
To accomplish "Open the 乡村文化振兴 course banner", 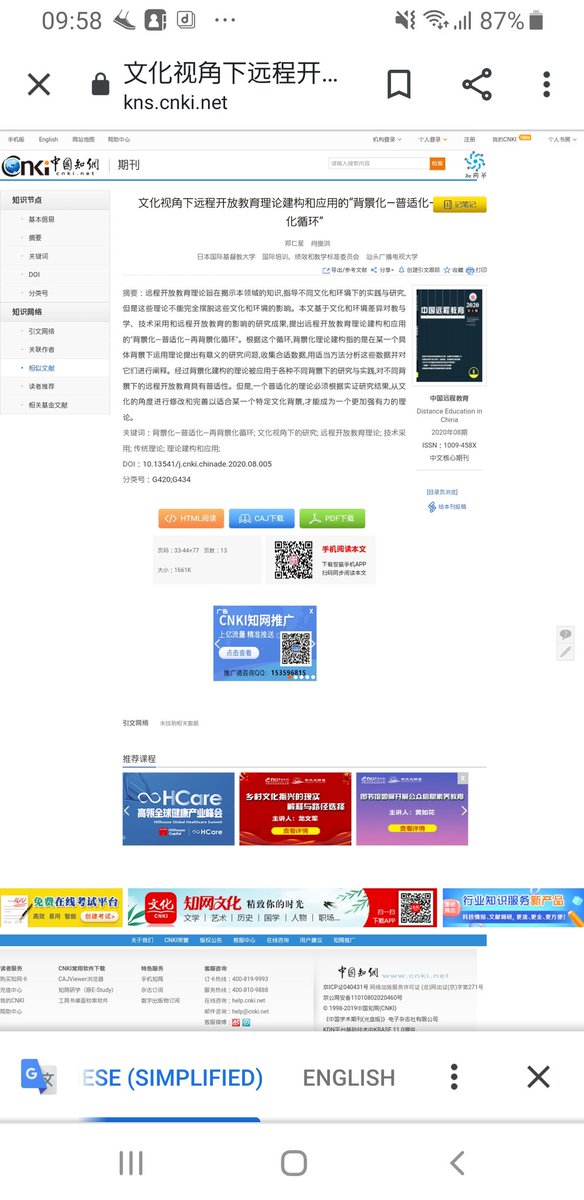I will pyautogui.click(x=295, y=809).
